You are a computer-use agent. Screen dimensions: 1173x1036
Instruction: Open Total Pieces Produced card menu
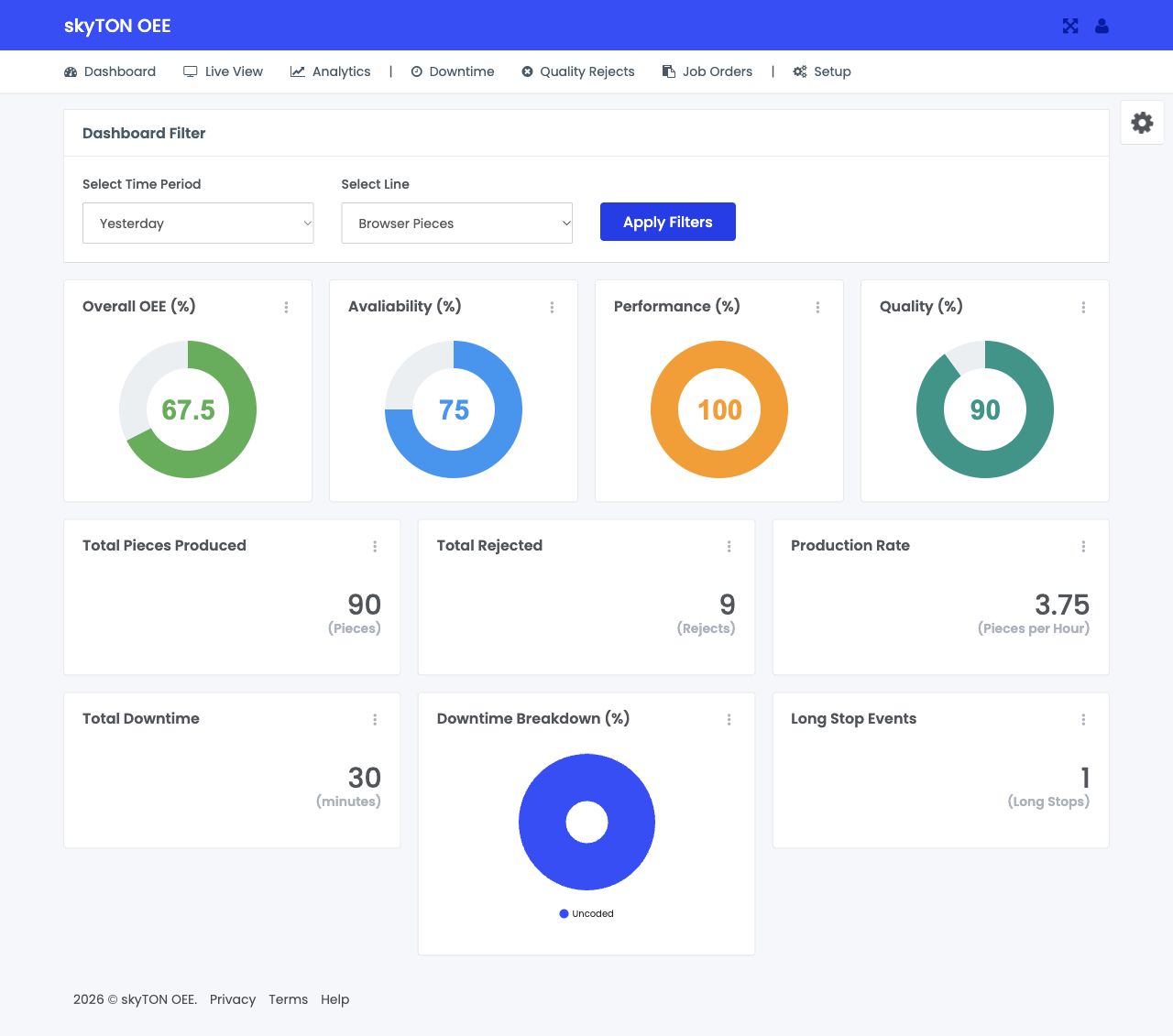pyautogui.click(x=375, y=547)
